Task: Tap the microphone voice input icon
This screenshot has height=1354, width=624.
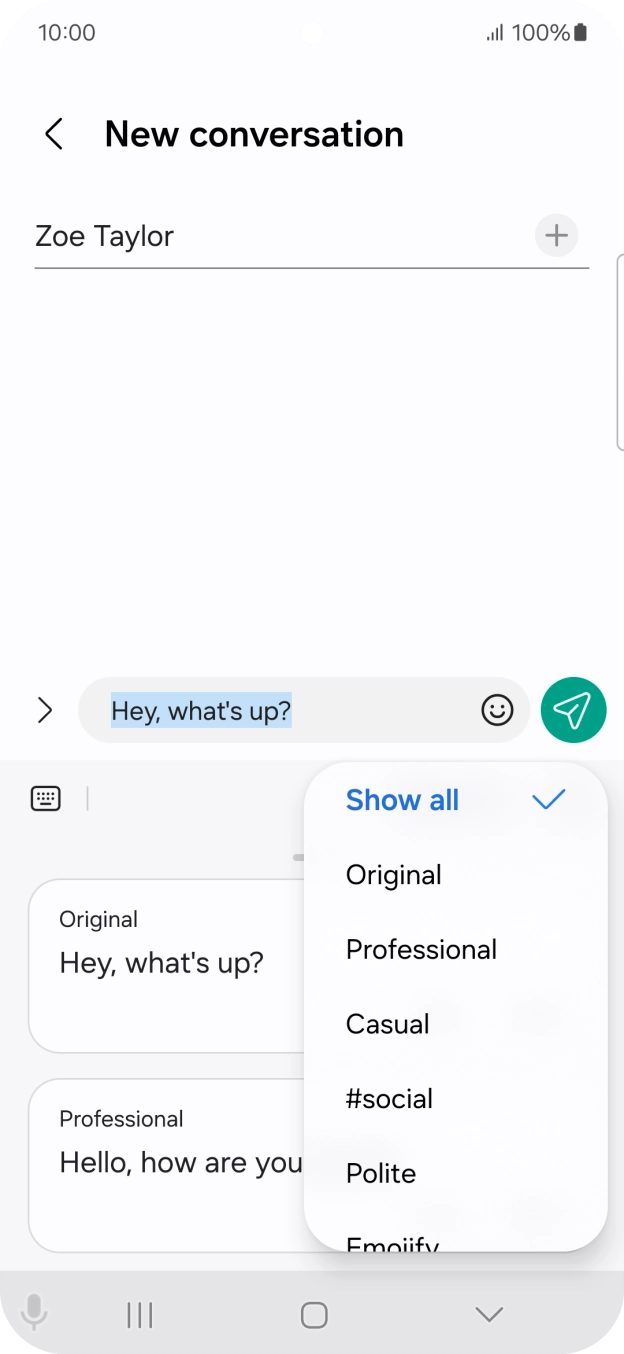Action: pyautogui.click(x=34, y=1314)
